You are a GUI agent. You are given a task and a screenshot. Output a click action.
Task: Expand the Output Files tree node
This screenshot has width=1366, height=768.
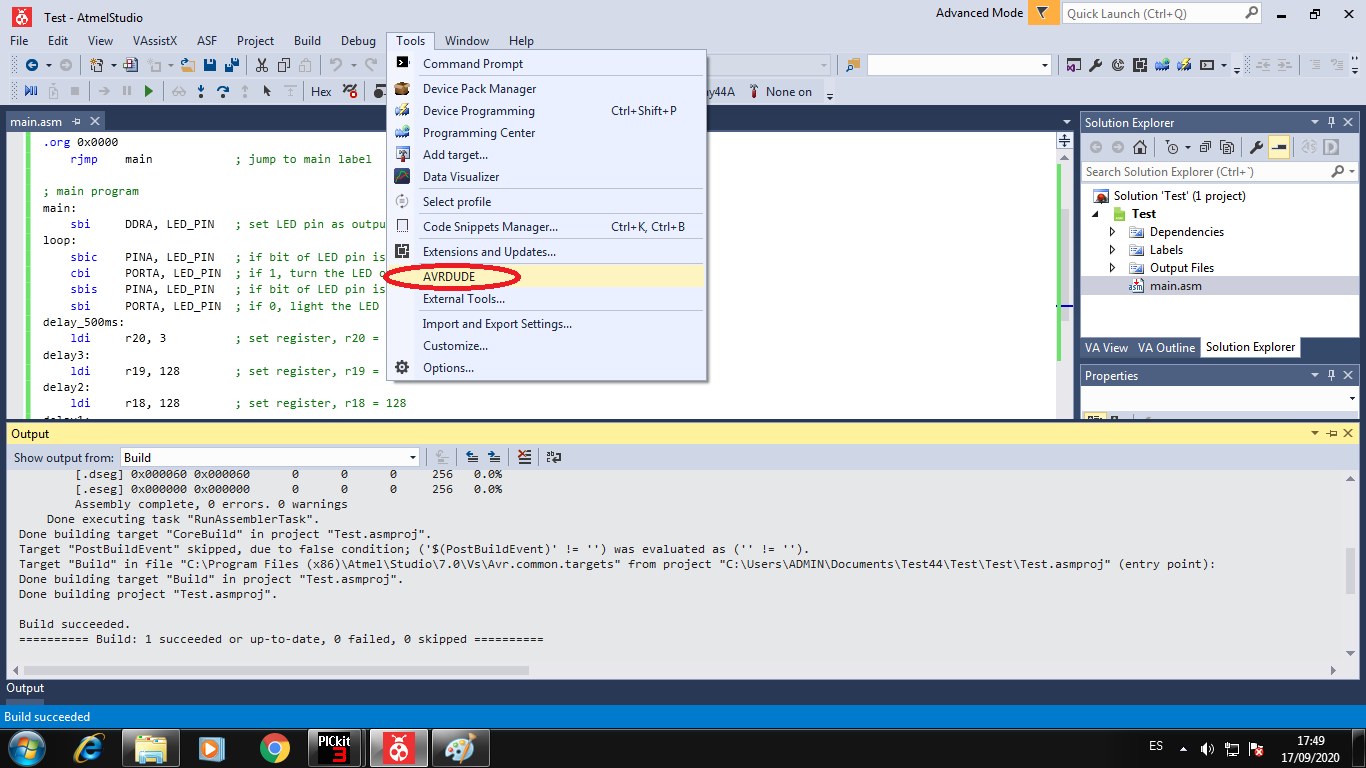tap(1113, 268)
